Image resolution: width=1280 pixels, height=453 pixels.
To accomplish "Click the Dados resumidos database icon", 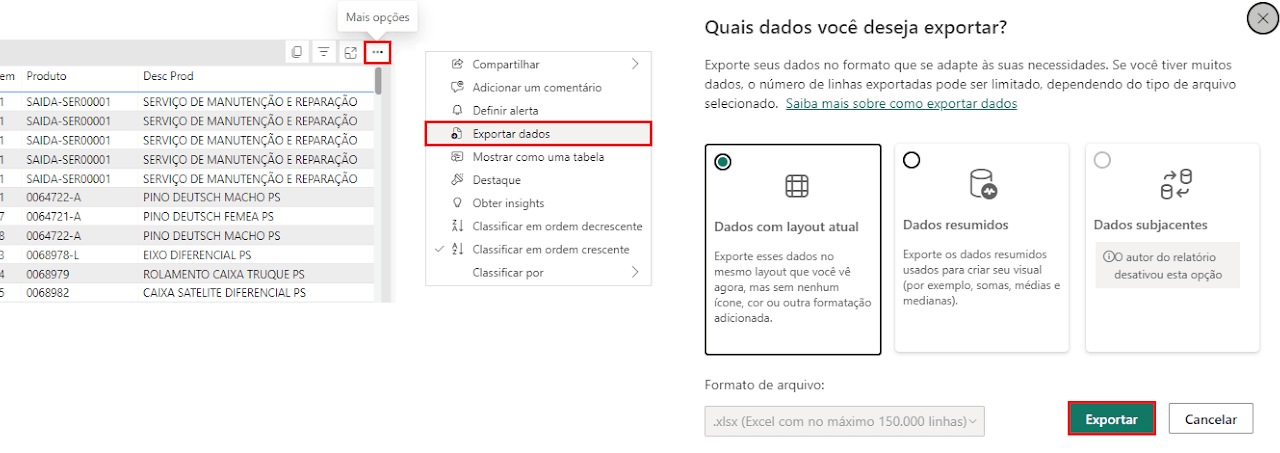I will point(983,184).
